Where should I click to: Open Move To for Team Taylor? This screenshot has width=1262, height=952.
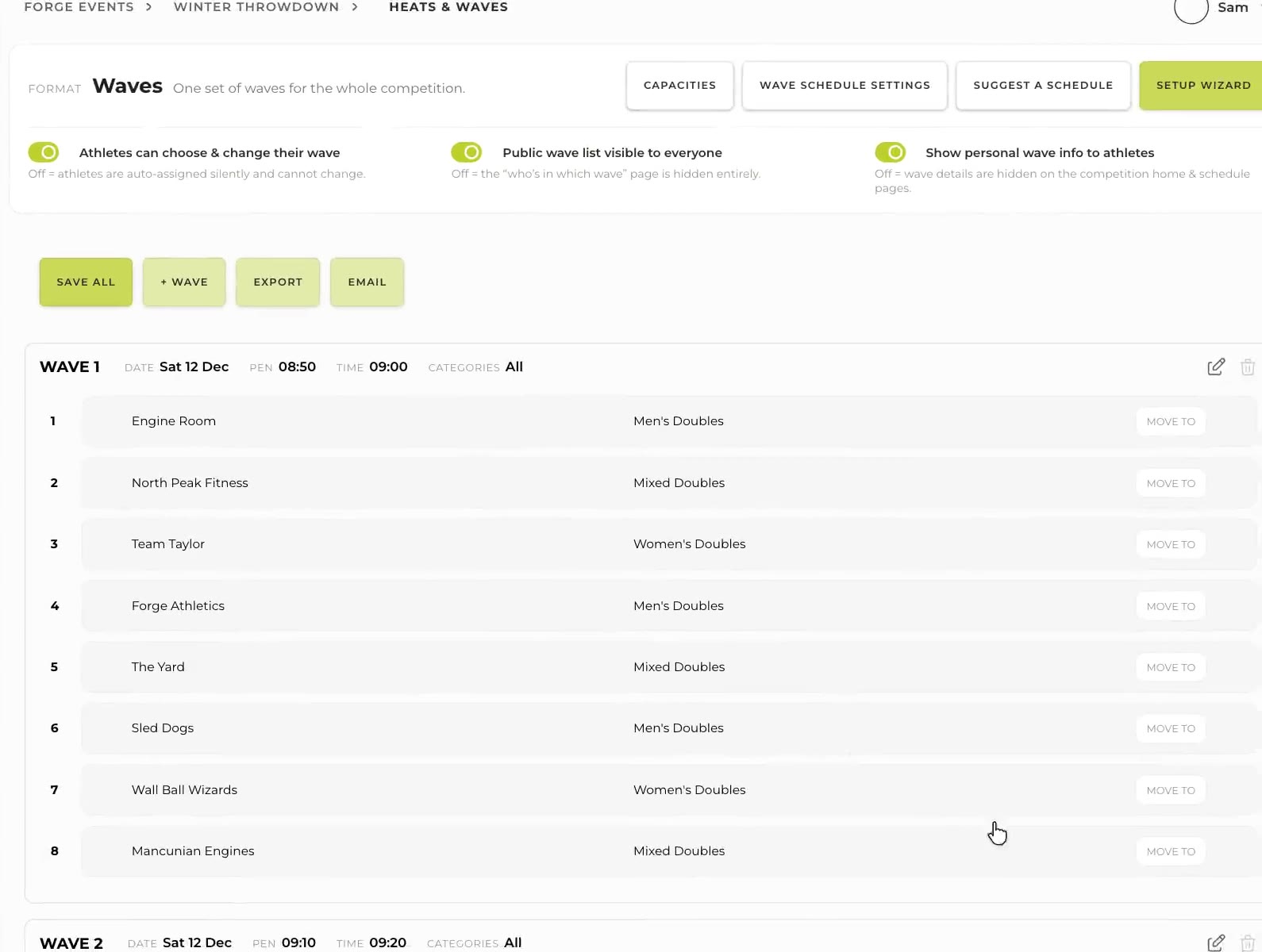(x=1171, y=544)
